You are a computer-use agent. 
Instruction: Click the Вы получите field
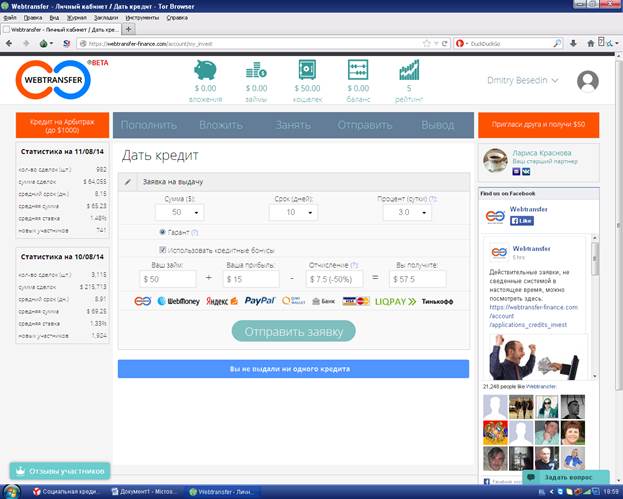418,279
